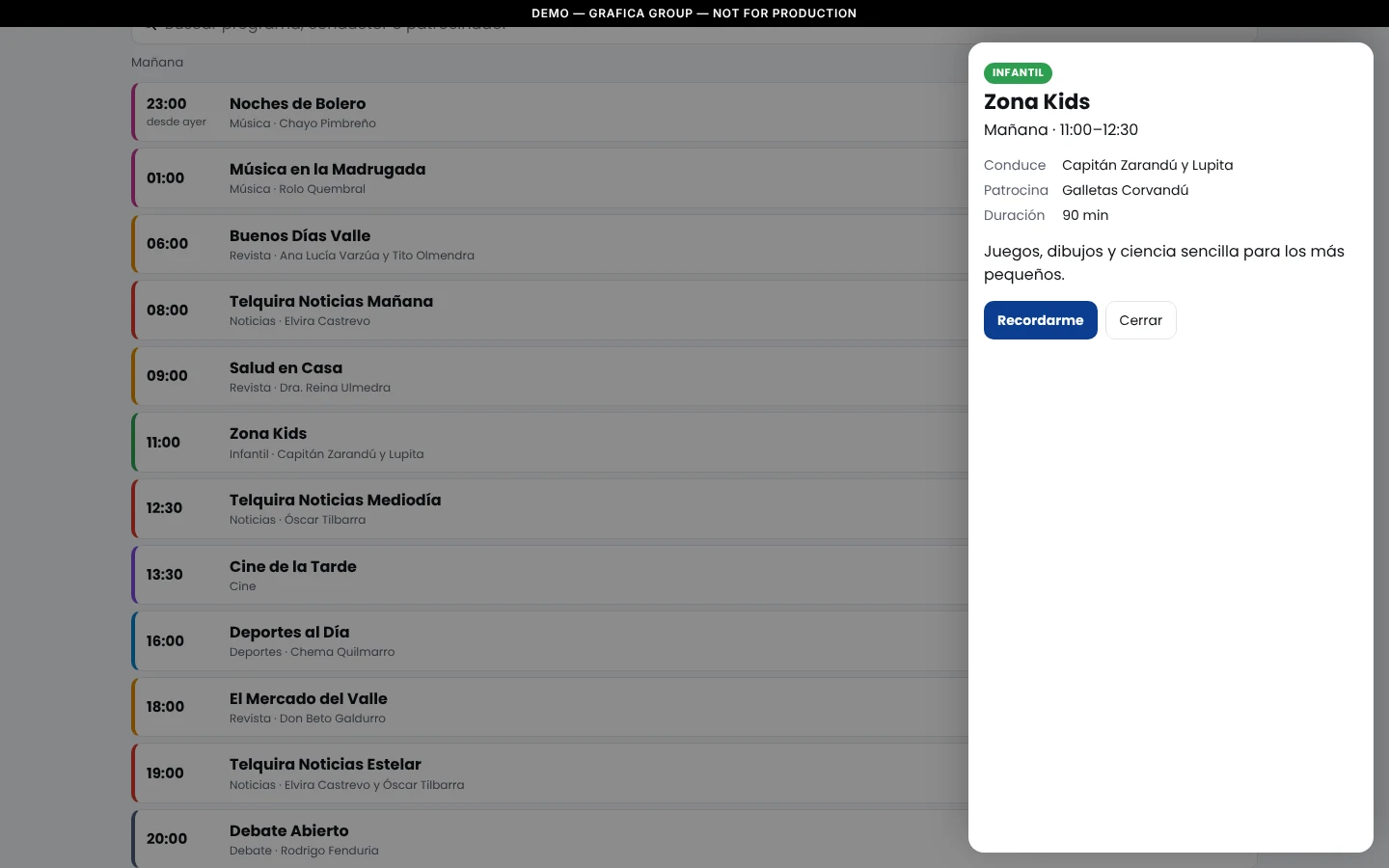
Task: Close the detail panel with Cerrar
Action: (x=1140, y=320)
